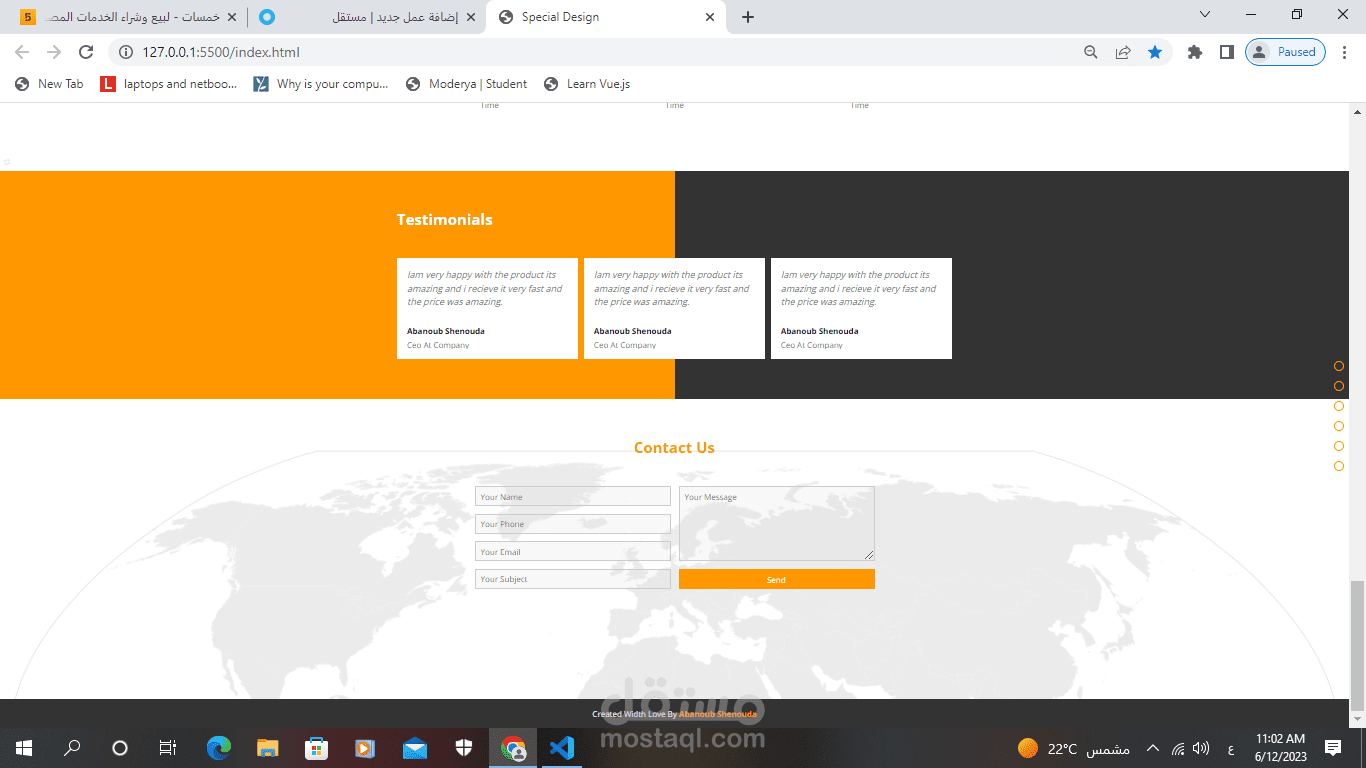Viewport: 1366px width, 768px height.
Task: Open the Why is your computer bookmark
Action: coord(321,84)
